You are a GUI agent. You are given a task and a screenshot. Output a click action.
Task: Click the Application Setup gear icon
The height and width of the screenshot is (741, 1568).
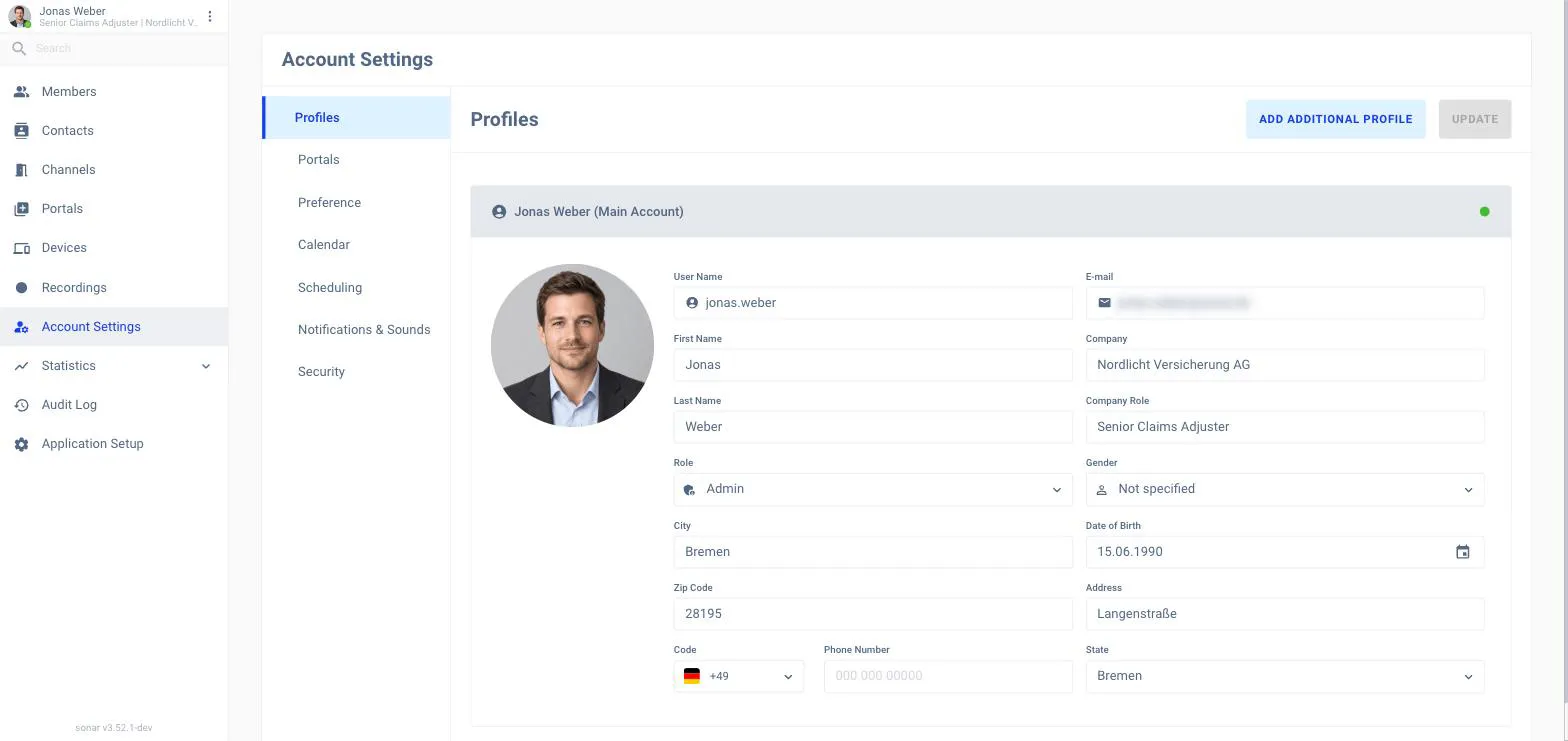21,444
